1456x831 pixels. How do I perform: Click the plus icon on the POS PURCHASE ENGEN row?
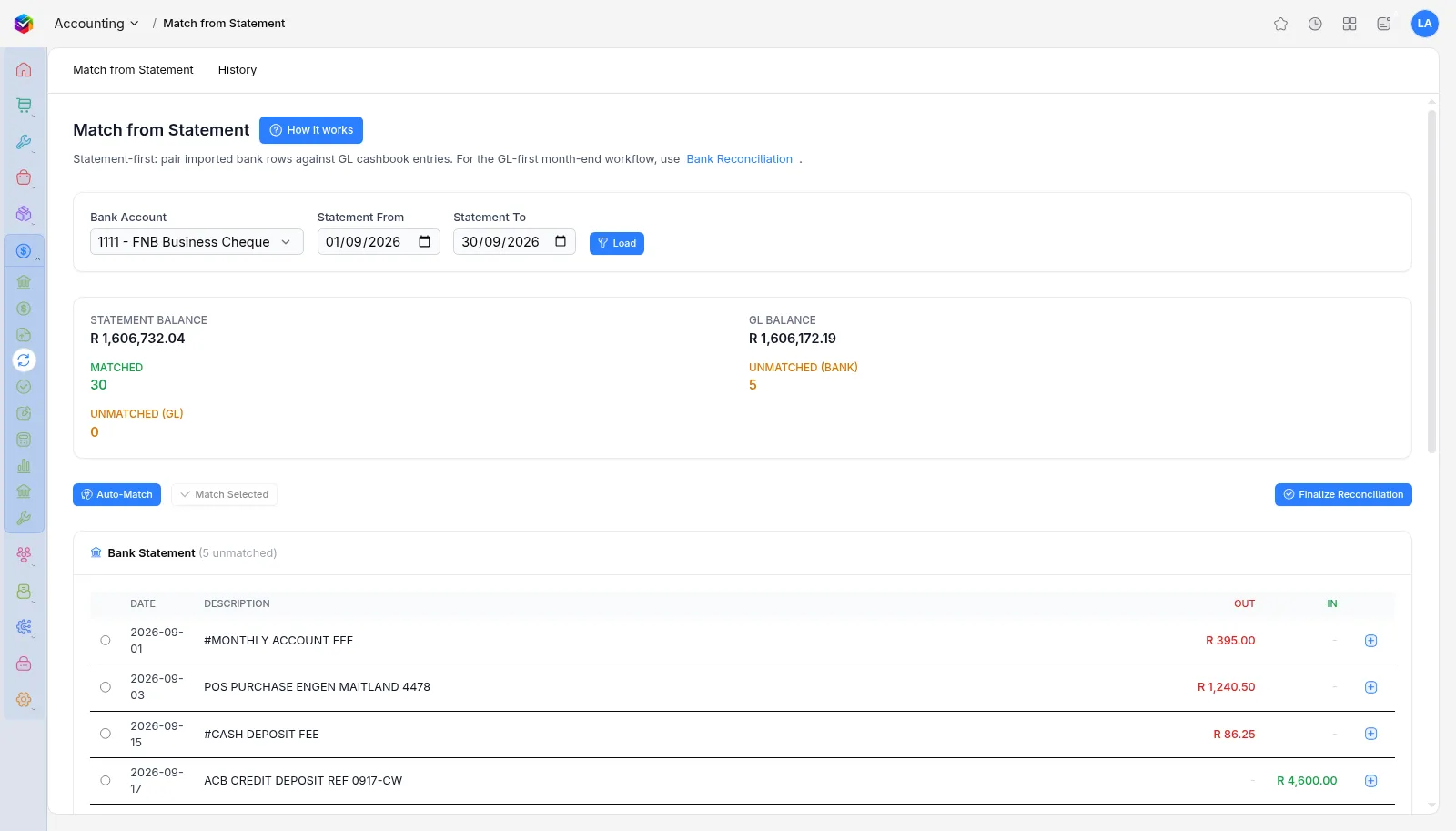coord(1370,687)
